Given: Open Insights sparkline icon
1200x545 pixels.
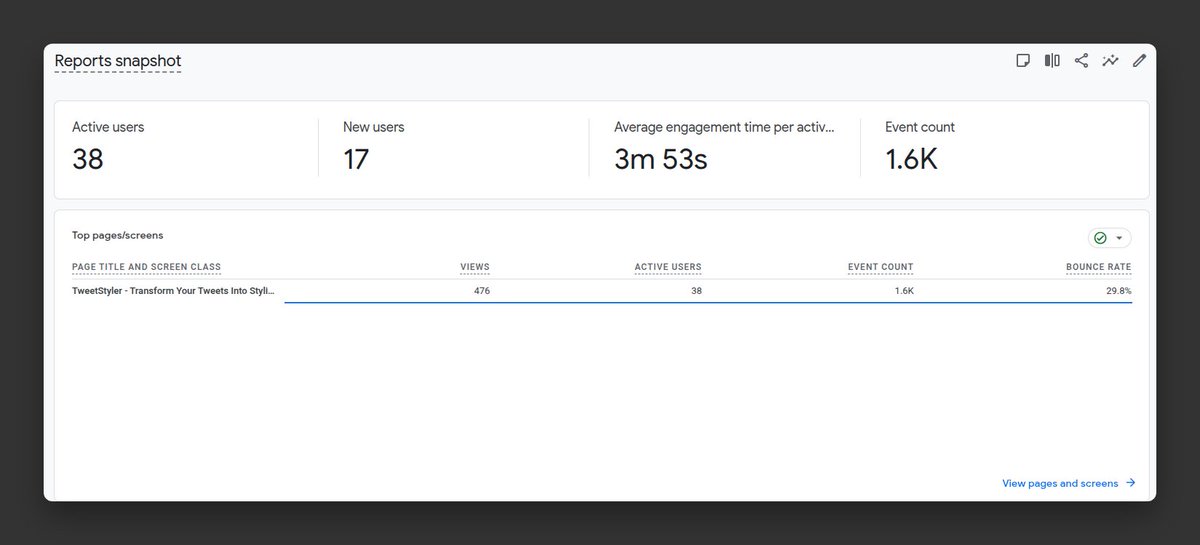Looking at the screenshot, I should (1110, 61).
